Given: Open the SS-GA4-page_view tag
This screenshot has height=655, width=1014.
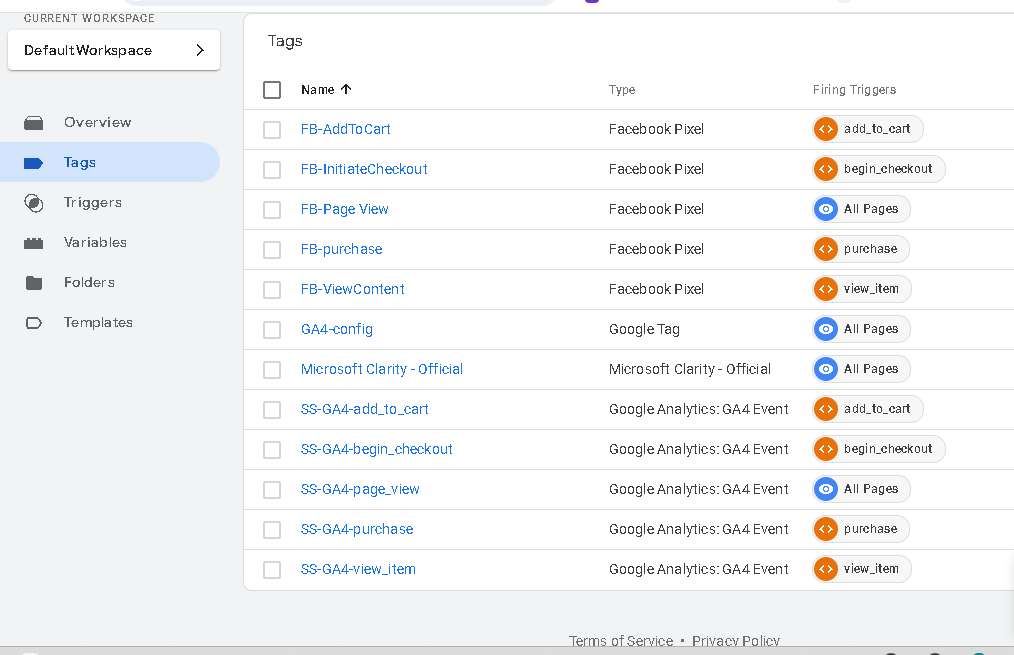Looking at the screenshot, I should tap(360, 489).
